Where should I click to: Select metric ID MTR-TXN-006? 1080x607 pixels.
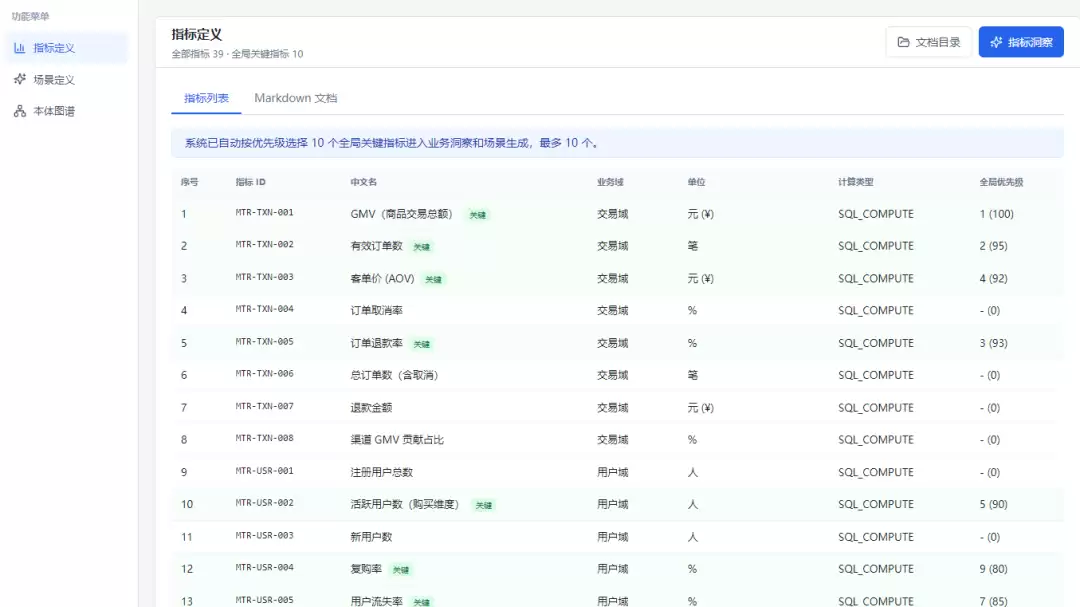[264, 374]
